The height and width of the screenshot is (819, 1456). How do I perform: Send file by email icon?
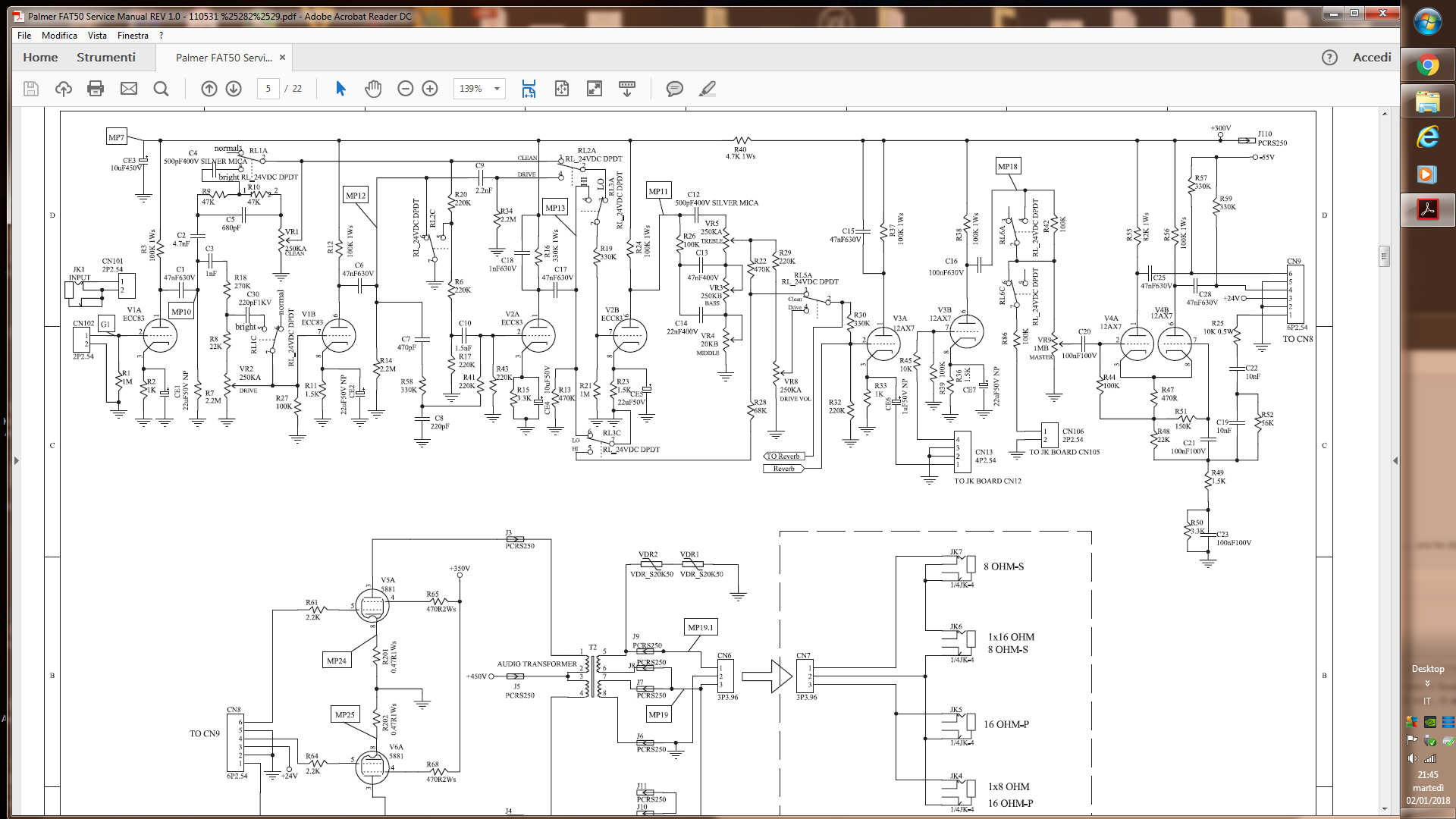coord(129,89)
